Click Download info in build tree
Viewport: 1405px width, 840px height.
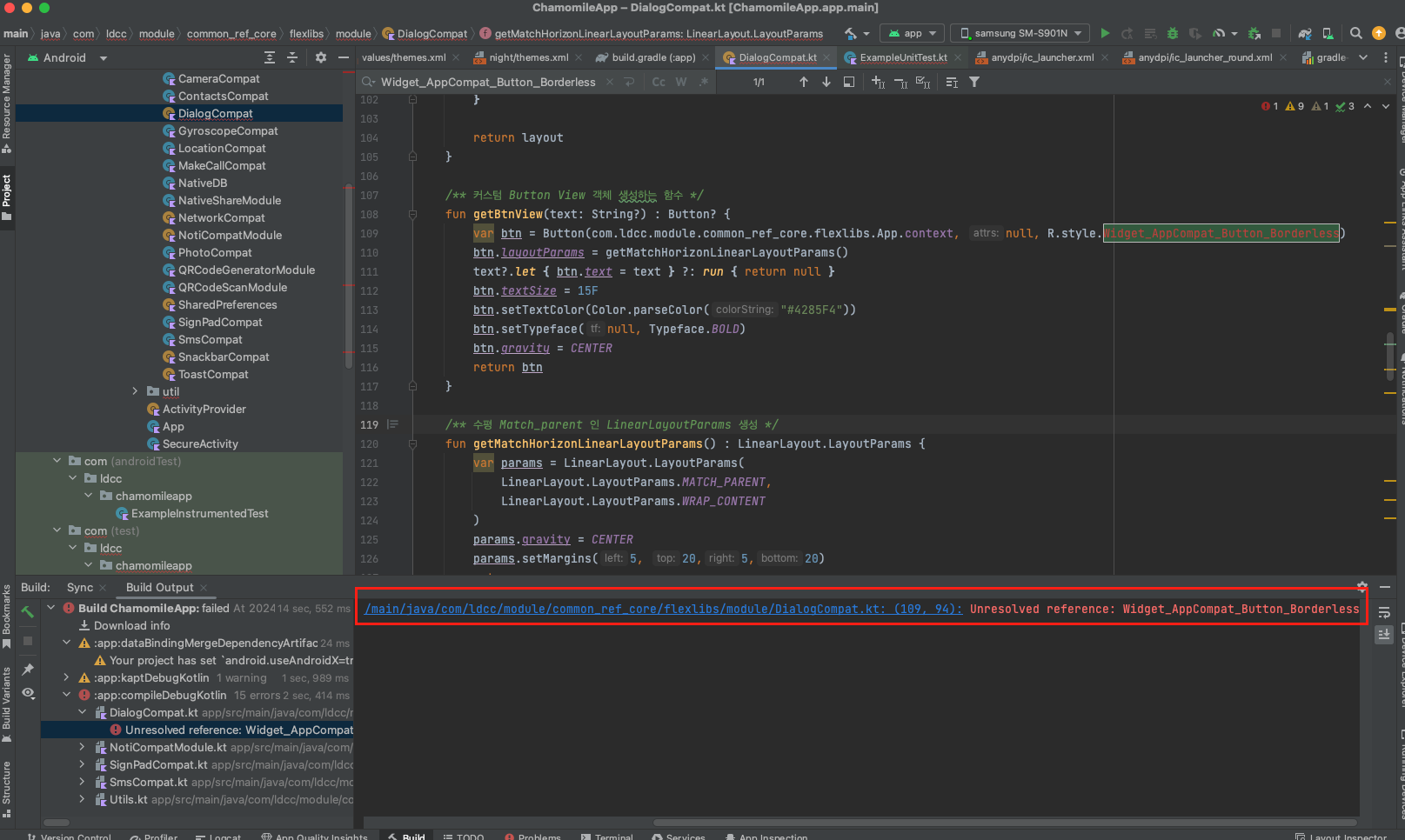coord(131,625)
